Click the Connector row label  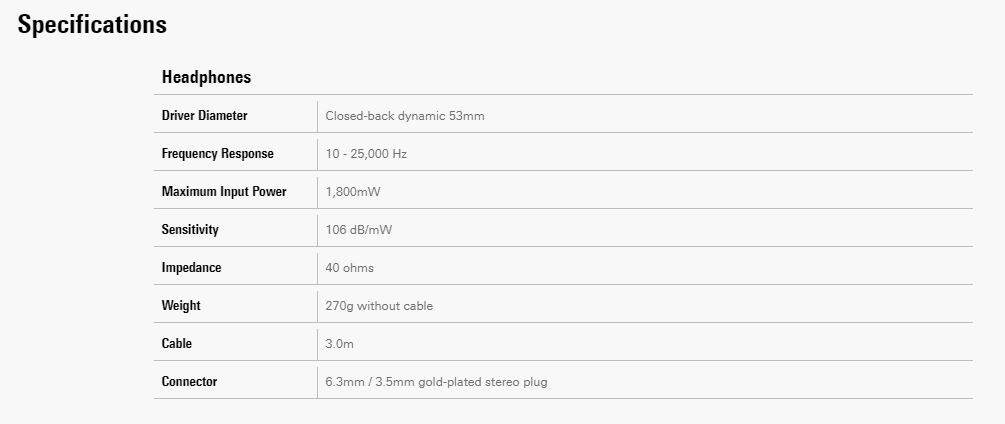coord(189,382)
